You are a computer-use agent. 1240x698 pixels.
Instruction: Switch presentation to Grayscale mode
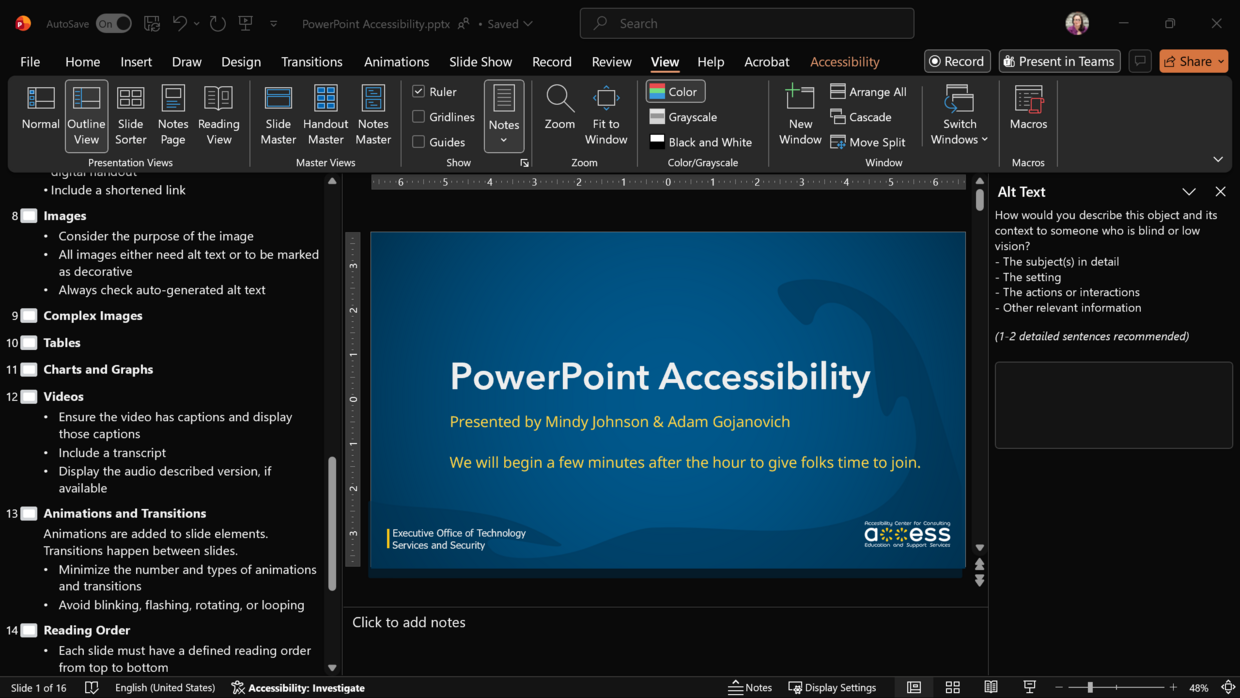683,116
